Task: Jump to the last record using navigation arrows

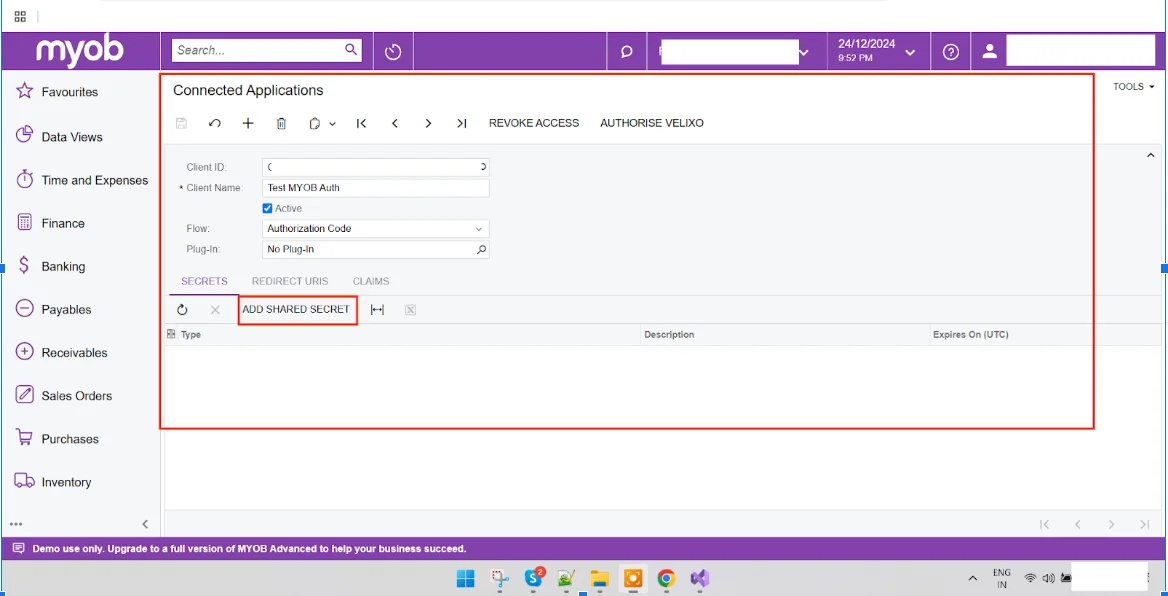Action: point(461,123)
